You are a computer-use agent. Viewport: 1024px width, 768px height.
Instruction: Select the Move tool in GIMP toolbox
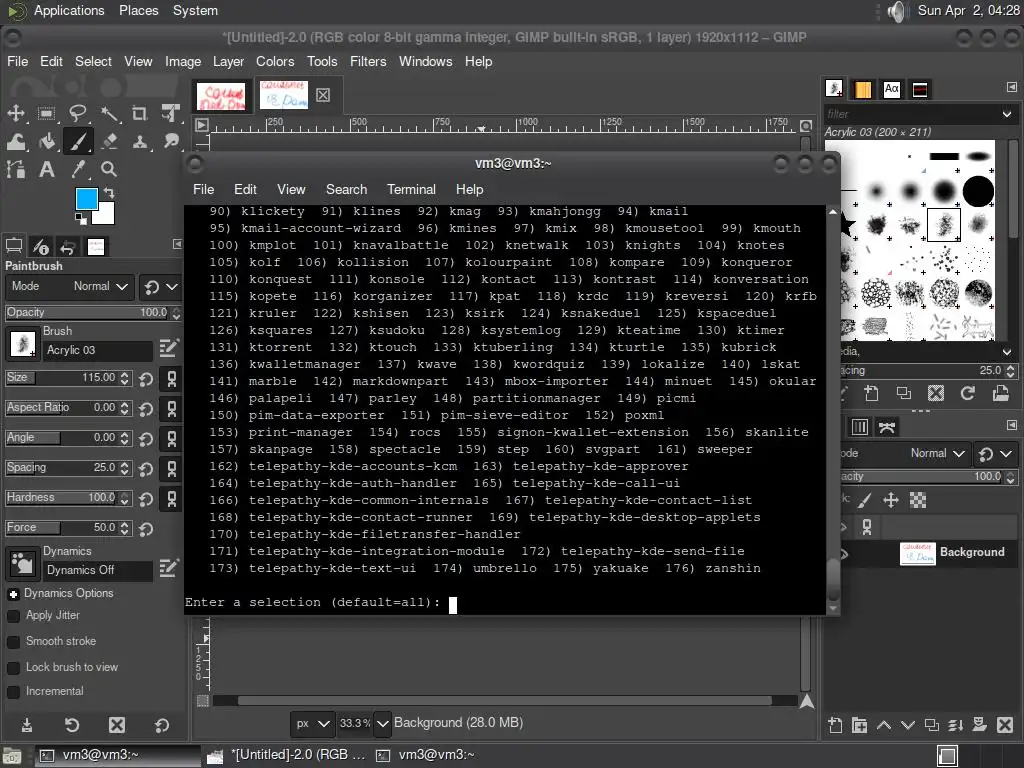16,113
